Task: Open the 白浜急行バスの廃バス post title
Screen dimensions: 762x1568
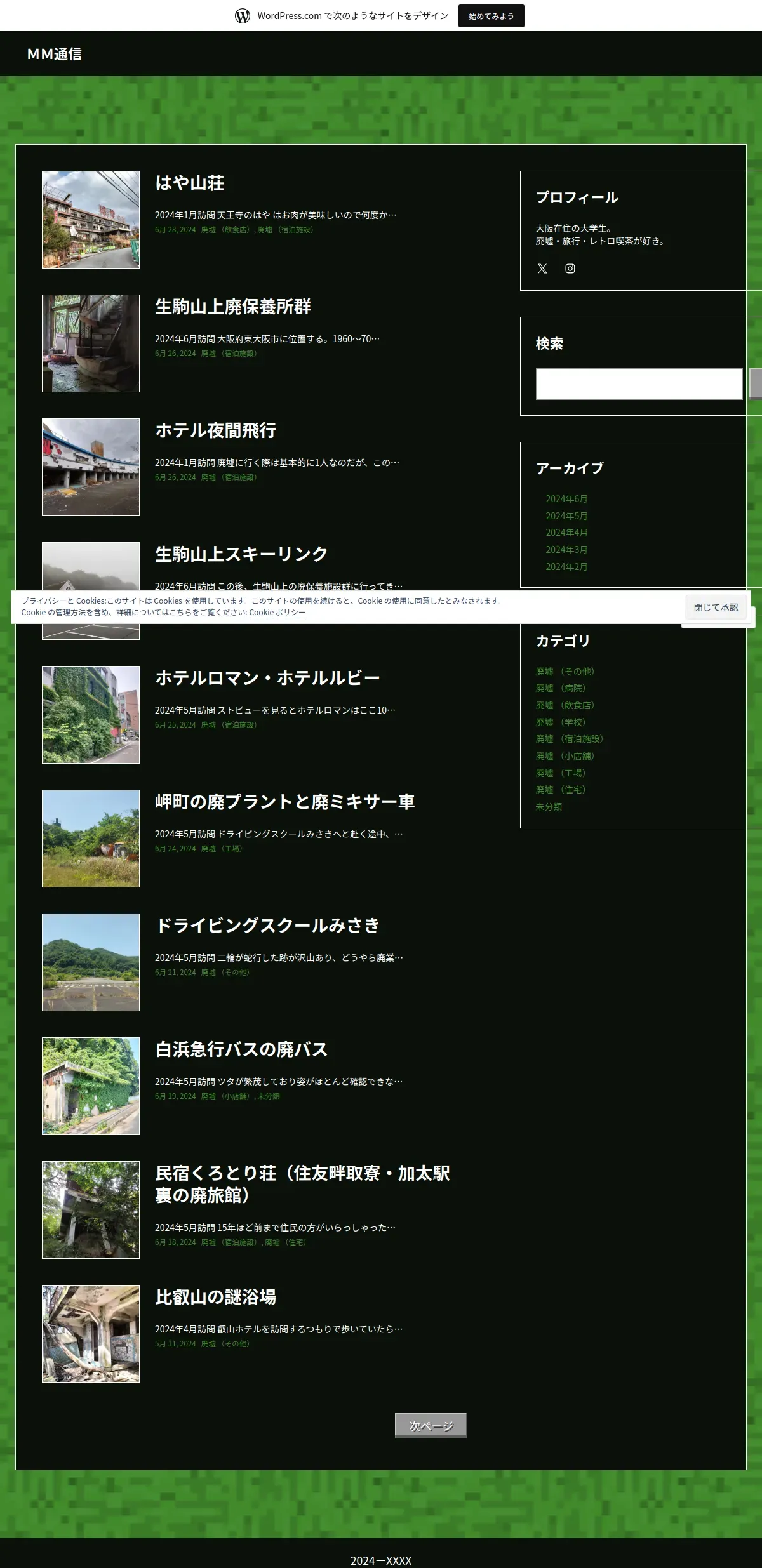Action: pos(241,1049)
